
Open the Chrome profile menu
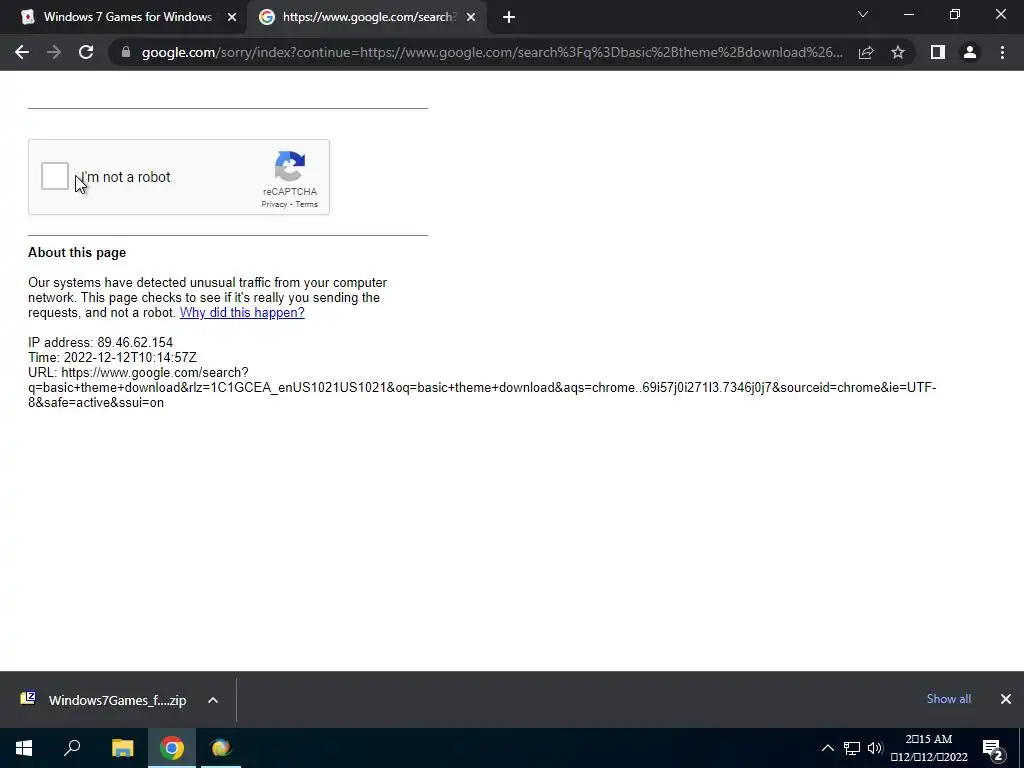(970, 52)
